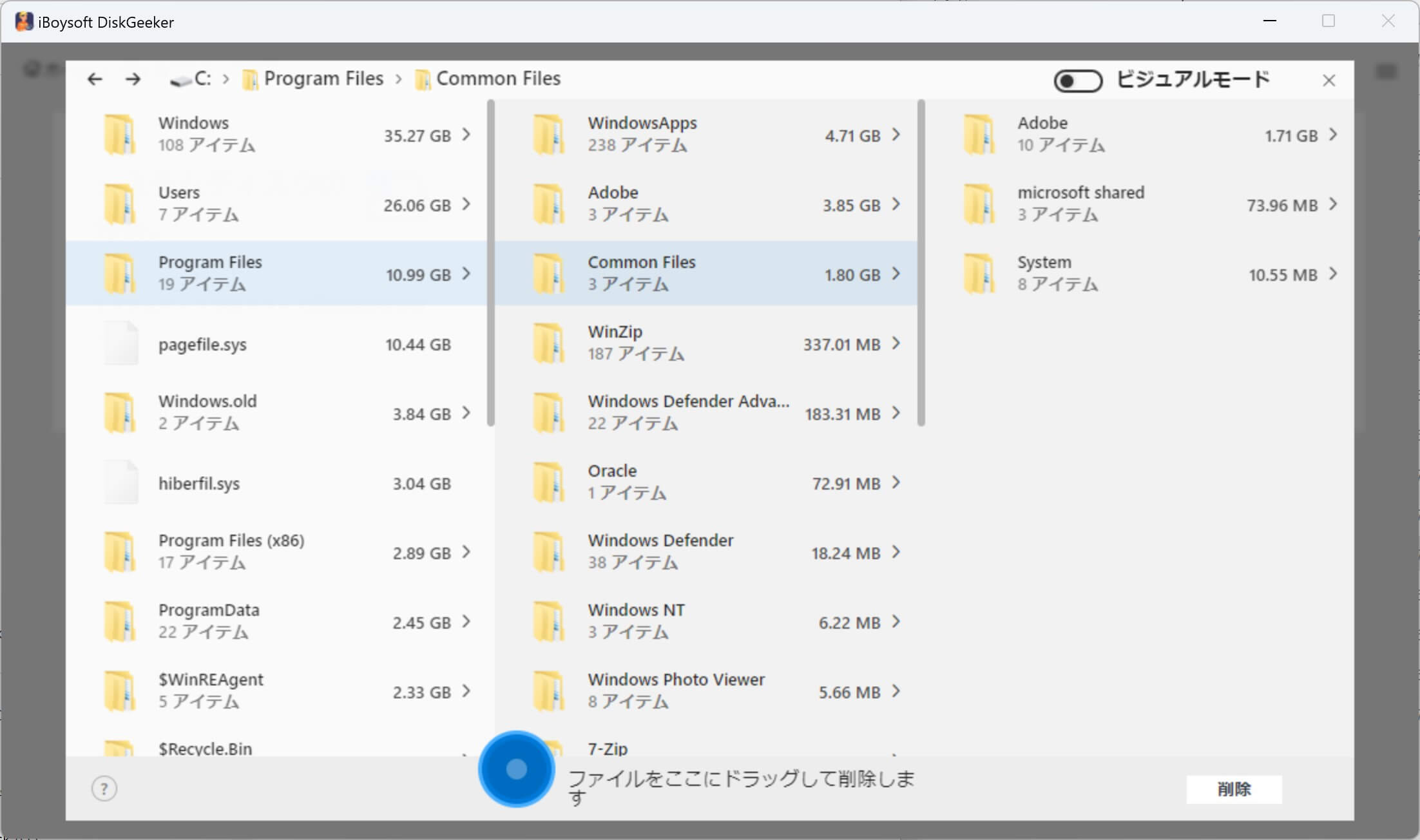This screenshot has height=840, width=1420.
Task: Click the second column scrollbar
Action: tap(921, 263)
